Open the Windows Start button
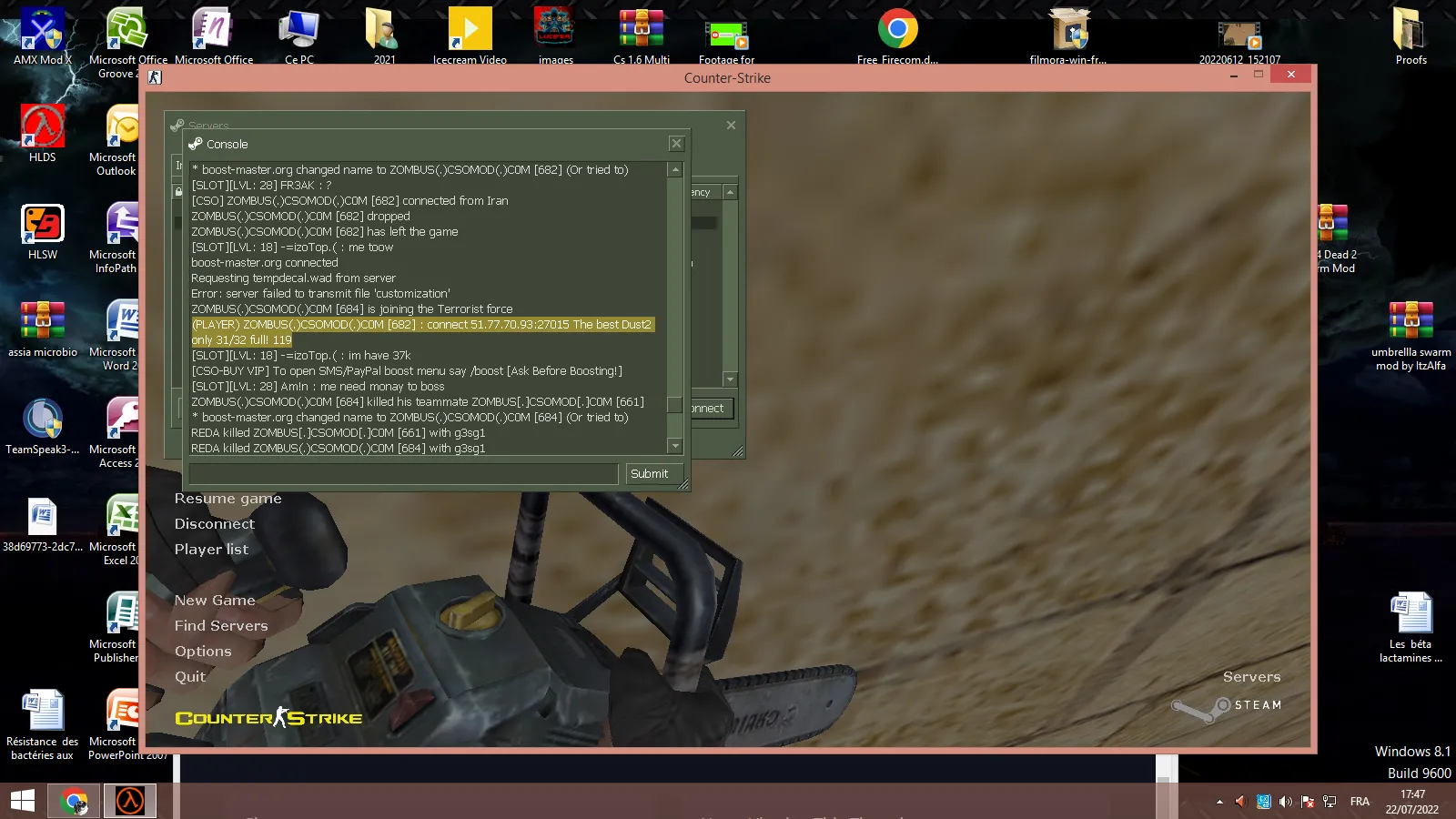Screen dimensions: 1456x819 (23, 802)
